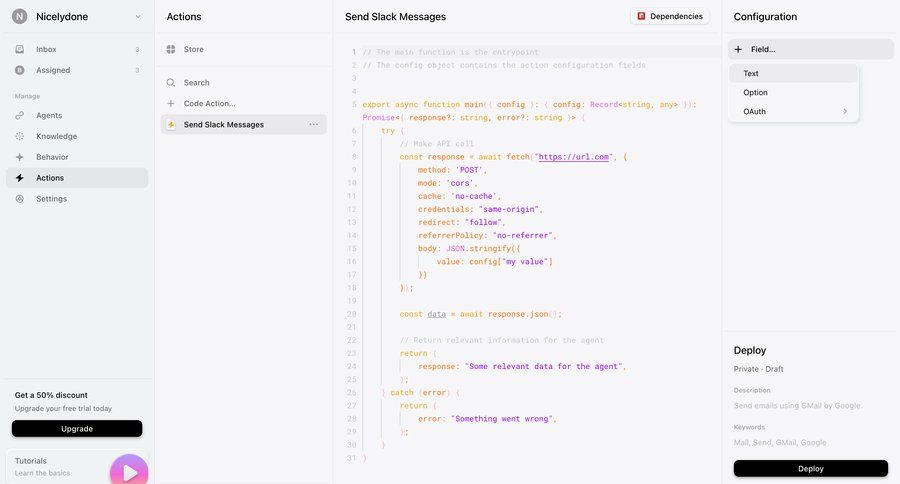Click the Behavior sparkle icon
This screenshot has width=900, height=484.
pos(20,157)
